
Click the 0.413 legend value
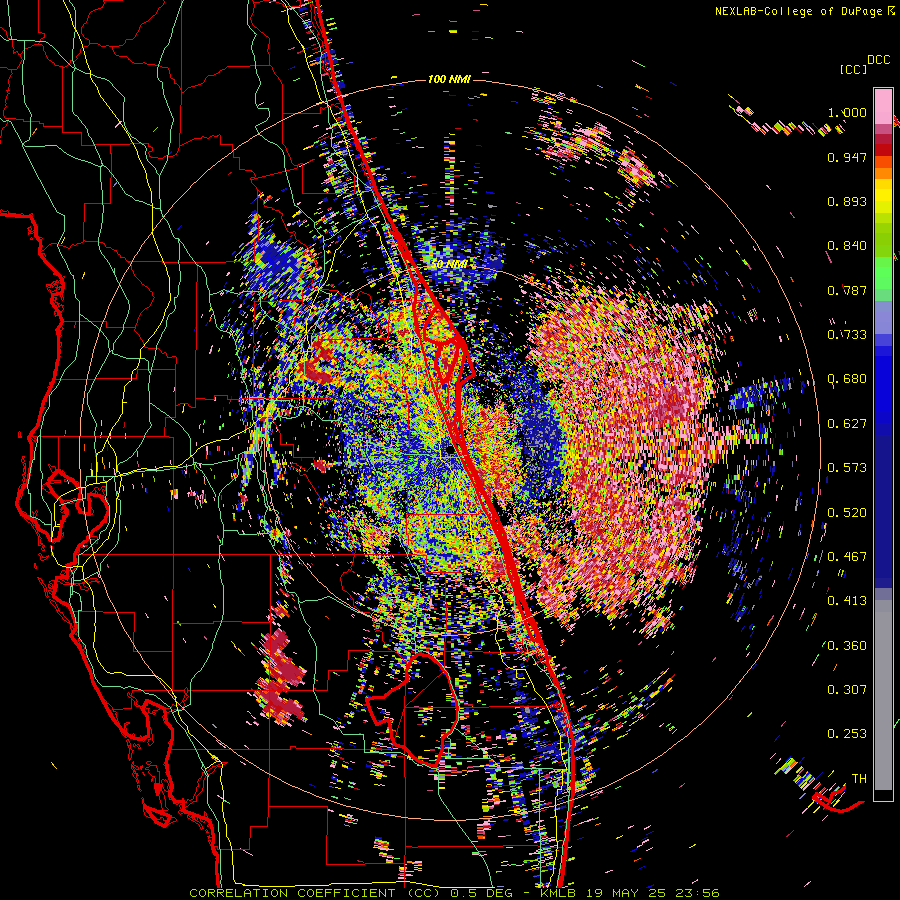[x=847, y=601]
